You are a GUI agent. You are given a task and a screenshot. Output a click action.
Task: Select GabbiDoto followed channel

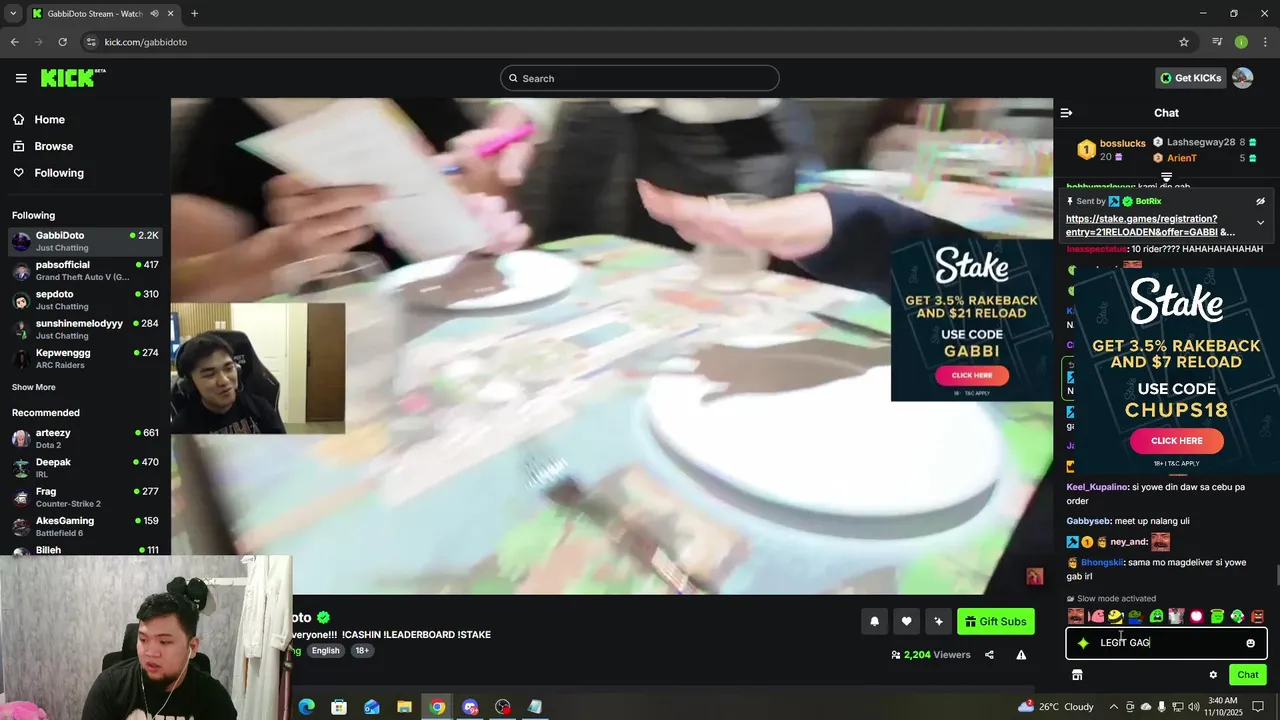pyautogui.click(x=85, y=241)
